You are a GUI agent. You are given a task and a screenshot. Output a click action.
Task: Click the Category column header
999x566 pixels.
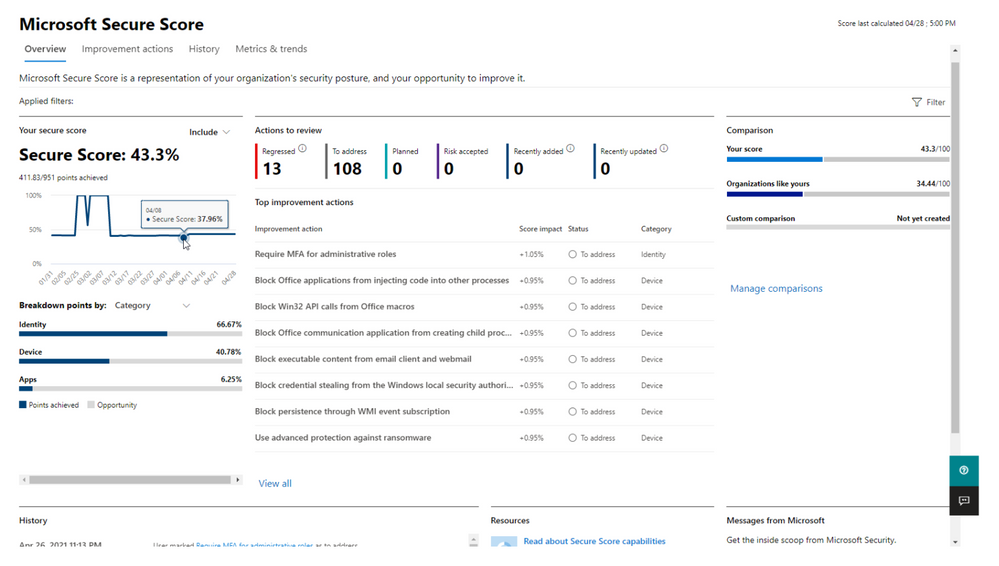(656, 229)
